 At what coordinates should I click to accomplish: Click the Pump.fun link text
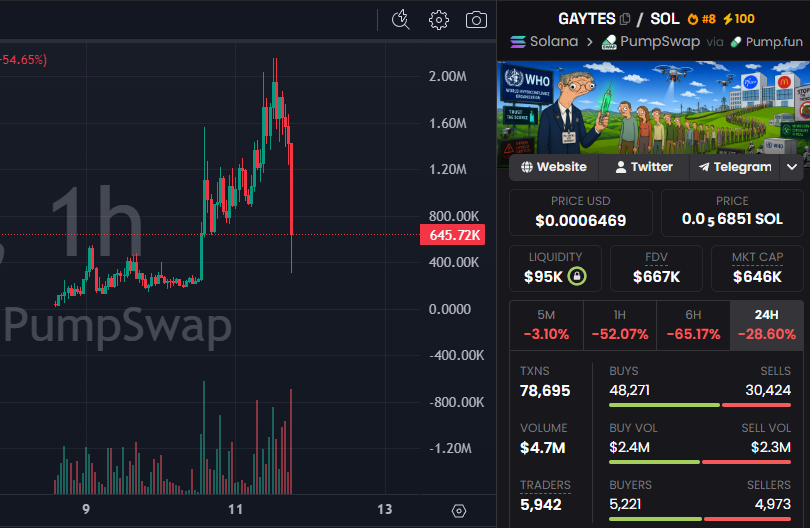pyautogui.click(x=774, y=42)
